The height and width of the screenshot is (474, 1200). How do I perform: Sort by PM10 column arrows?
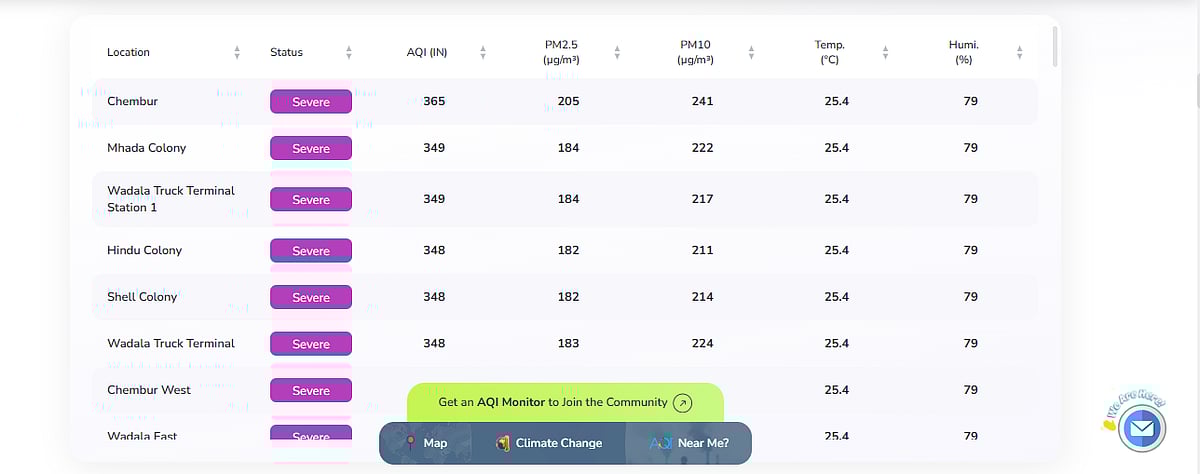click(751, 52)
